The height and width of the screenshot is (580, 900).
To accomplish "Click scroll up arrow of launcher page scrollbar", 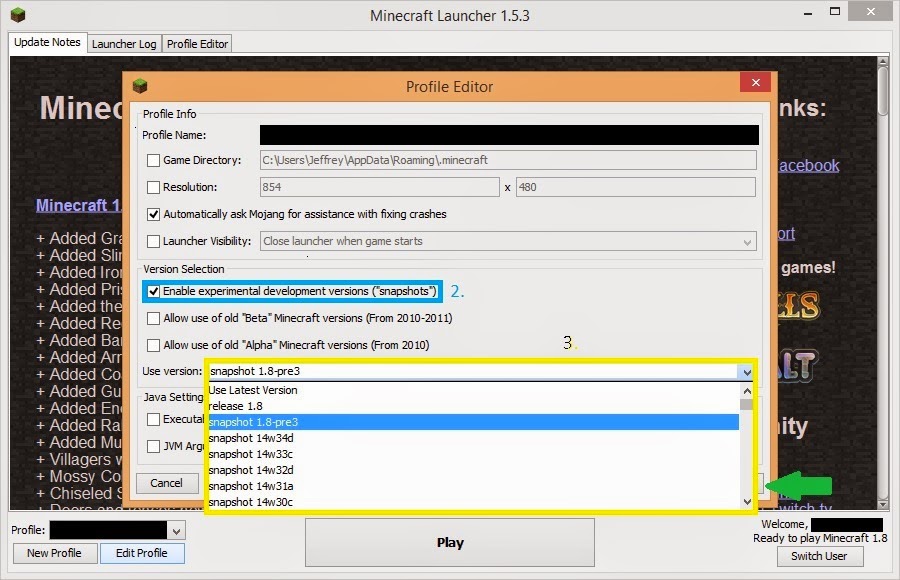I will [883, 60].
